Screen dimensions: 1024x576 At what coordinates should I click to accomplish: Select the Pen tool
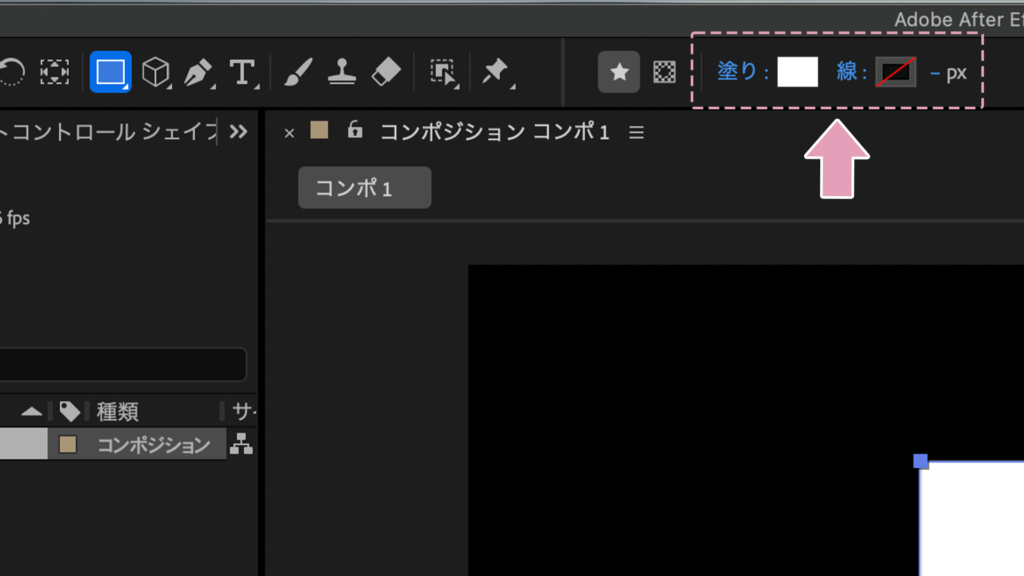199,72
